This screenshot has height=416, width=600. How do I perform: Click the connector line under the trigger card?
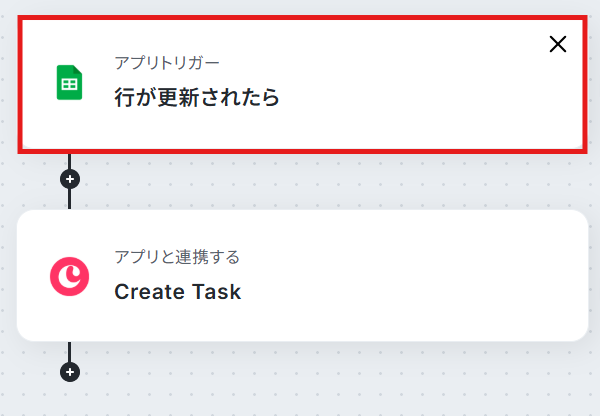point(69,160)
